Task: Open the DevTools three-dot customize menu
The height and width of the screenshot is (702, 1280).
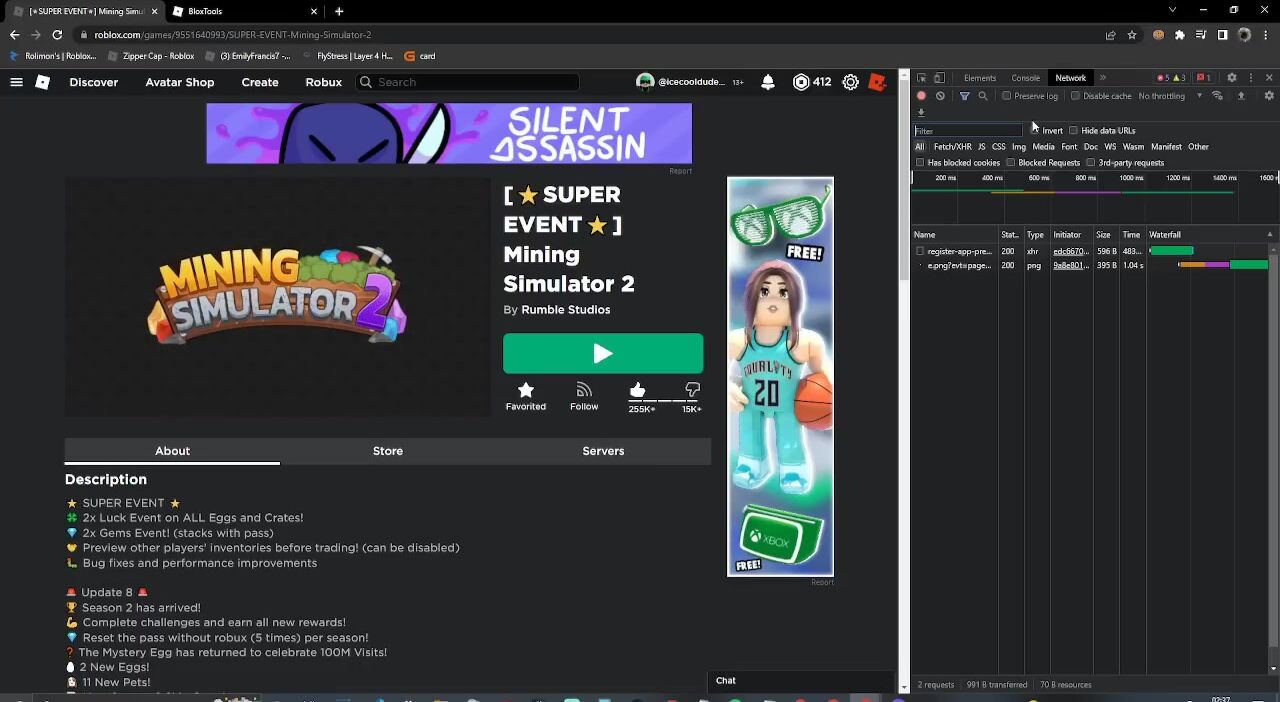Action: coord(1250,78)
